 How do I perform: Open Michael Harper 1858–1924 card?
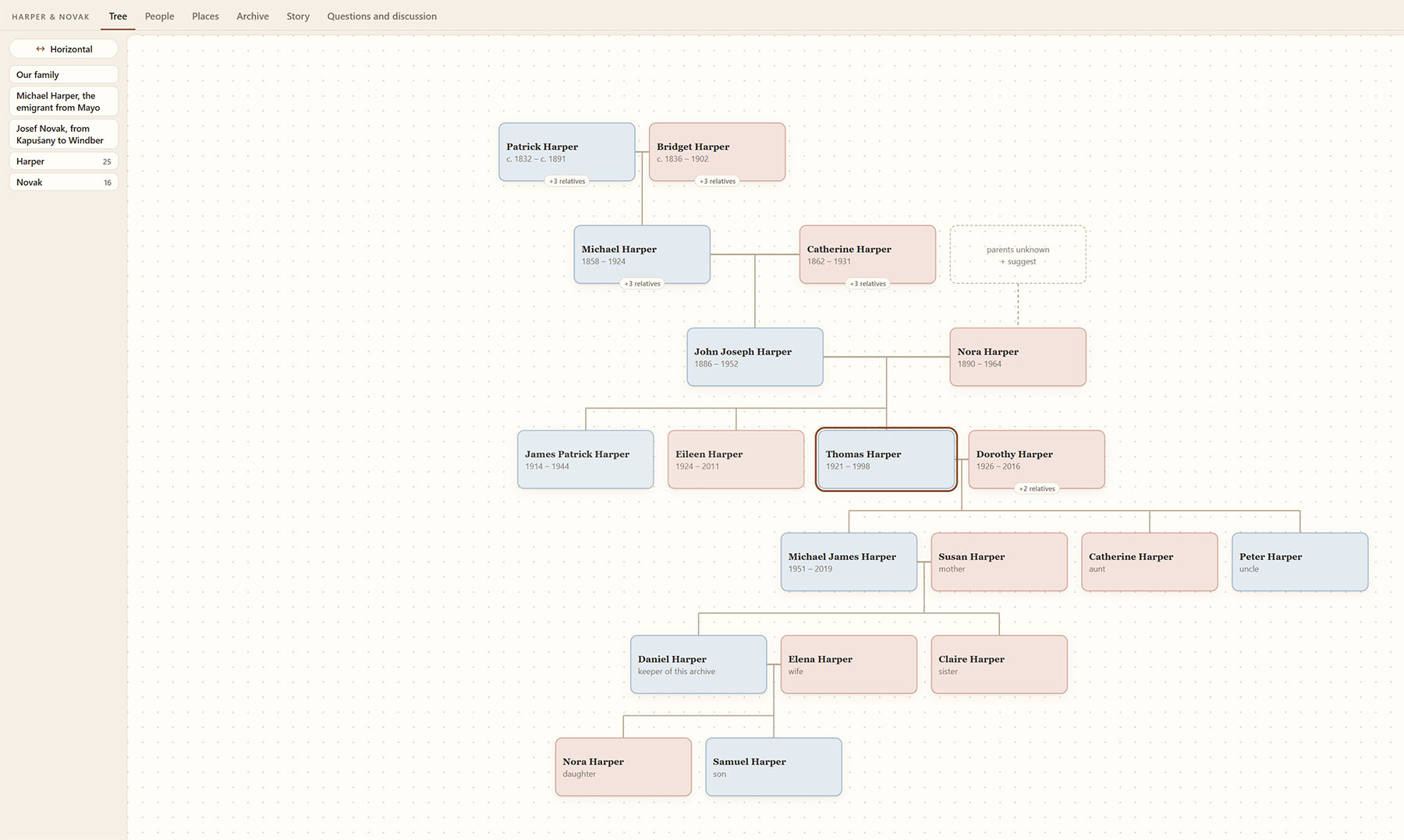tap(642, 255)
